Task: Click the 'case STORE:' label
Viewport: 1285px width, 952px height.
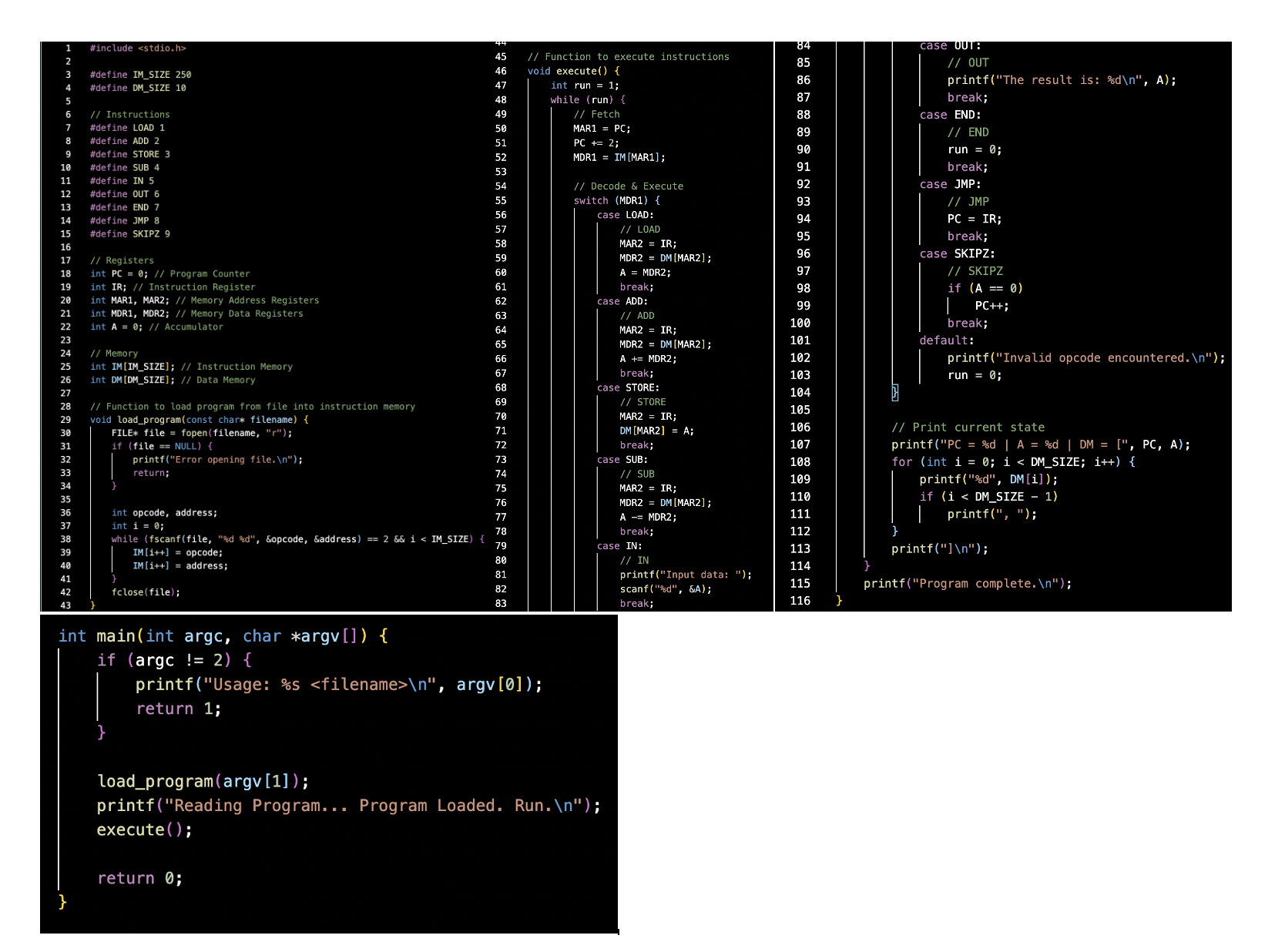Action: (x=628, y=387)
